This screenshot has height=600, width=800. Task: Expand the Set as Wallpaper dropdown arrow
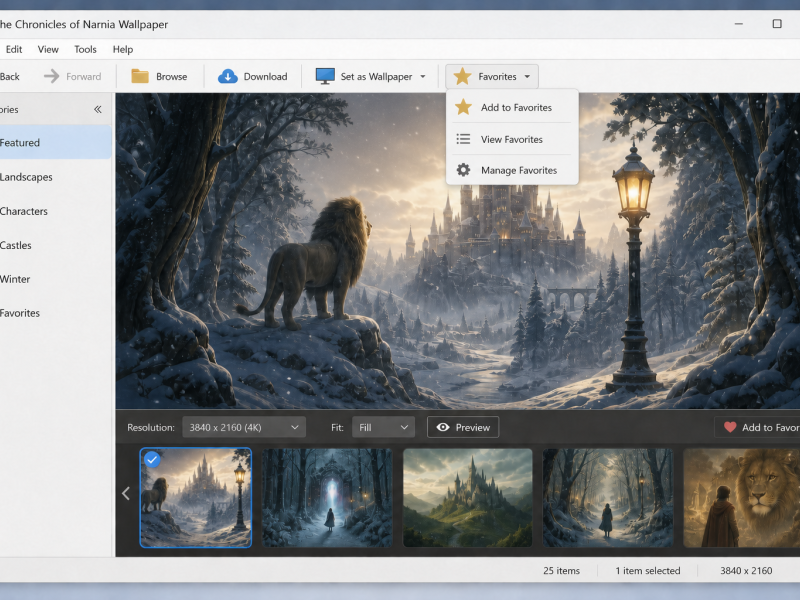(x=423, y=77)
